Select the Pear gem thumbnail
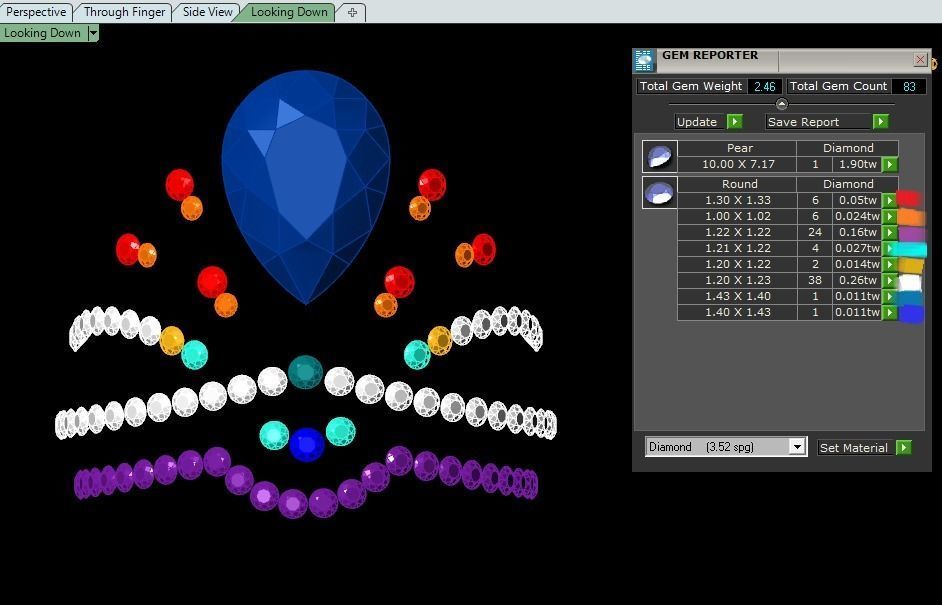 click(660, 157)
